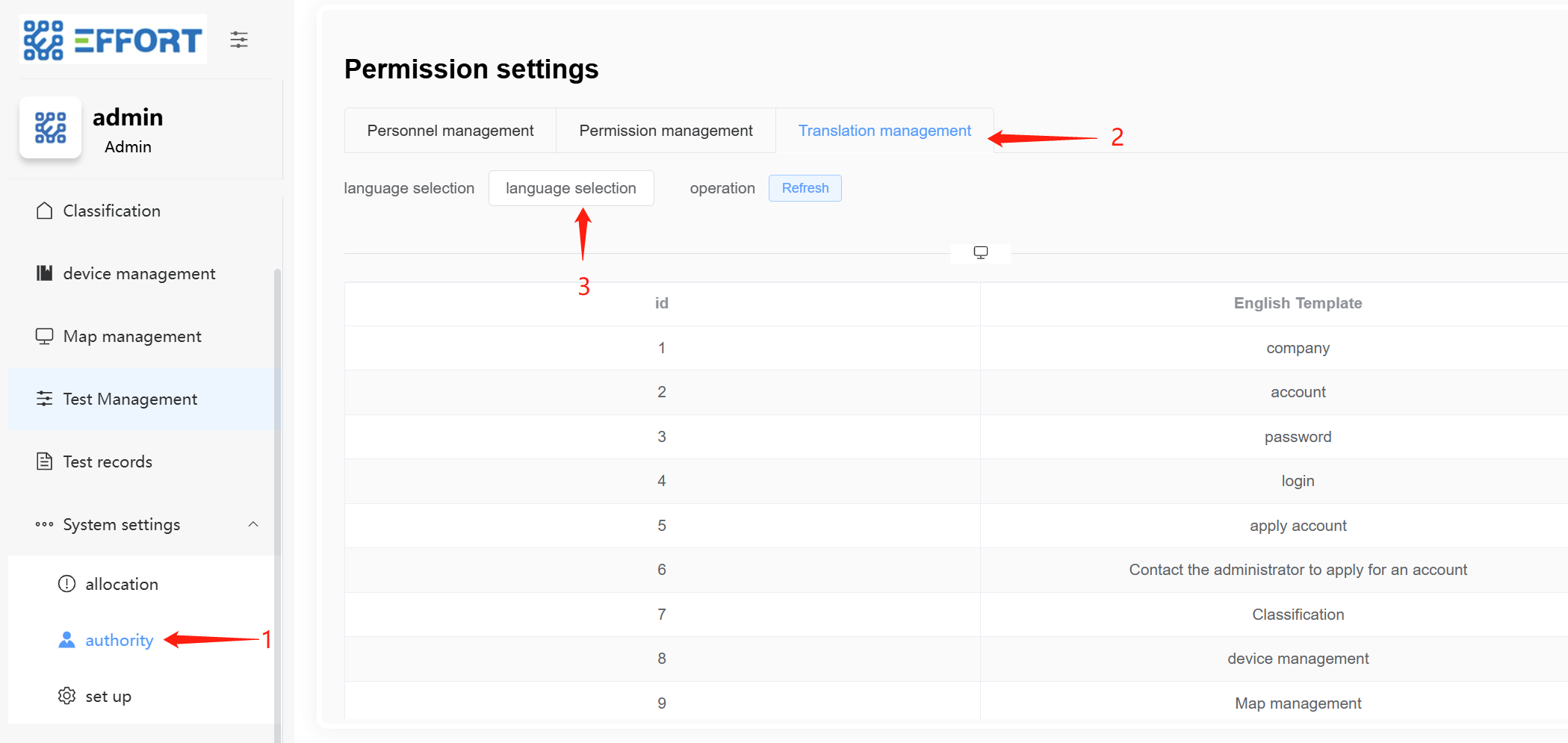Collapse the System settings chevron
The height and width of the screenshot is (743, 1568).
(x=253, y=524)
